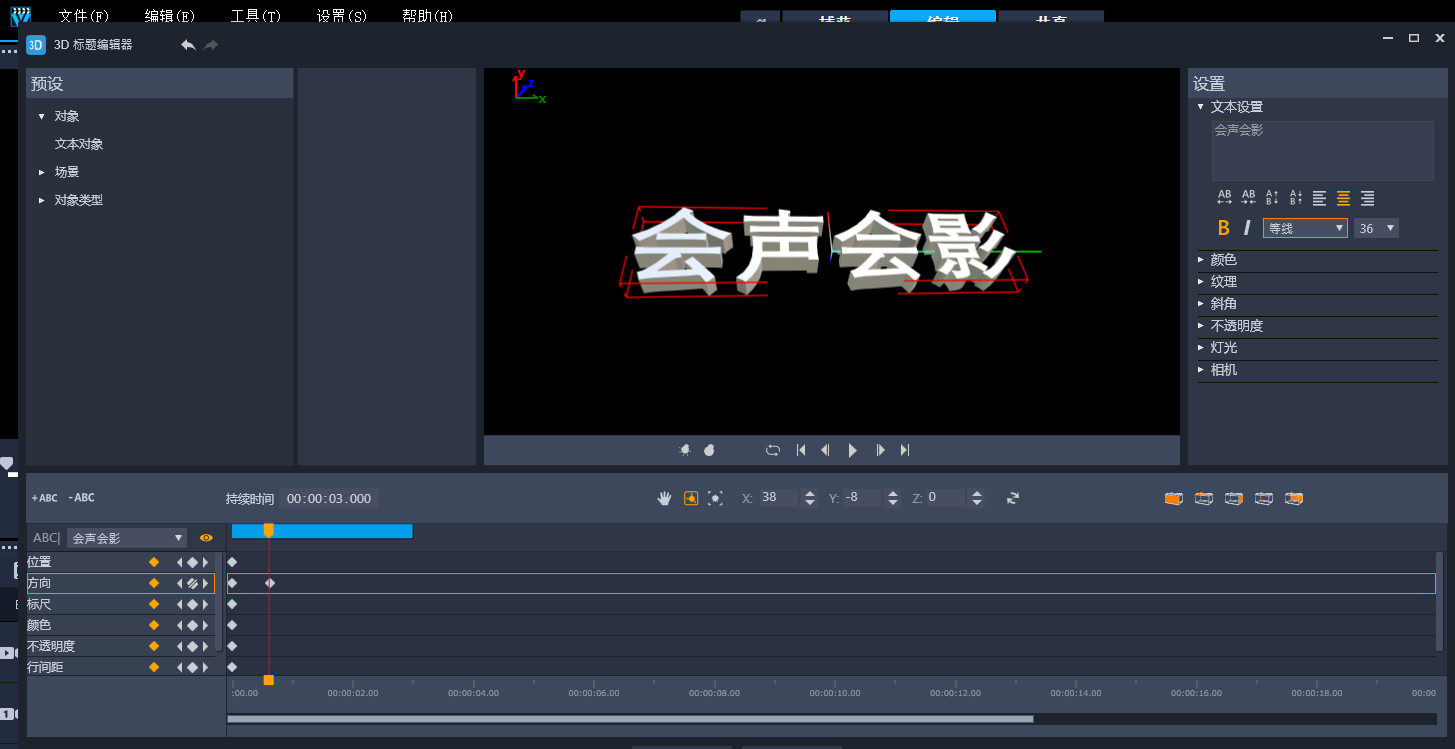Go to next keyframe in 位置 row

point(206,562)
